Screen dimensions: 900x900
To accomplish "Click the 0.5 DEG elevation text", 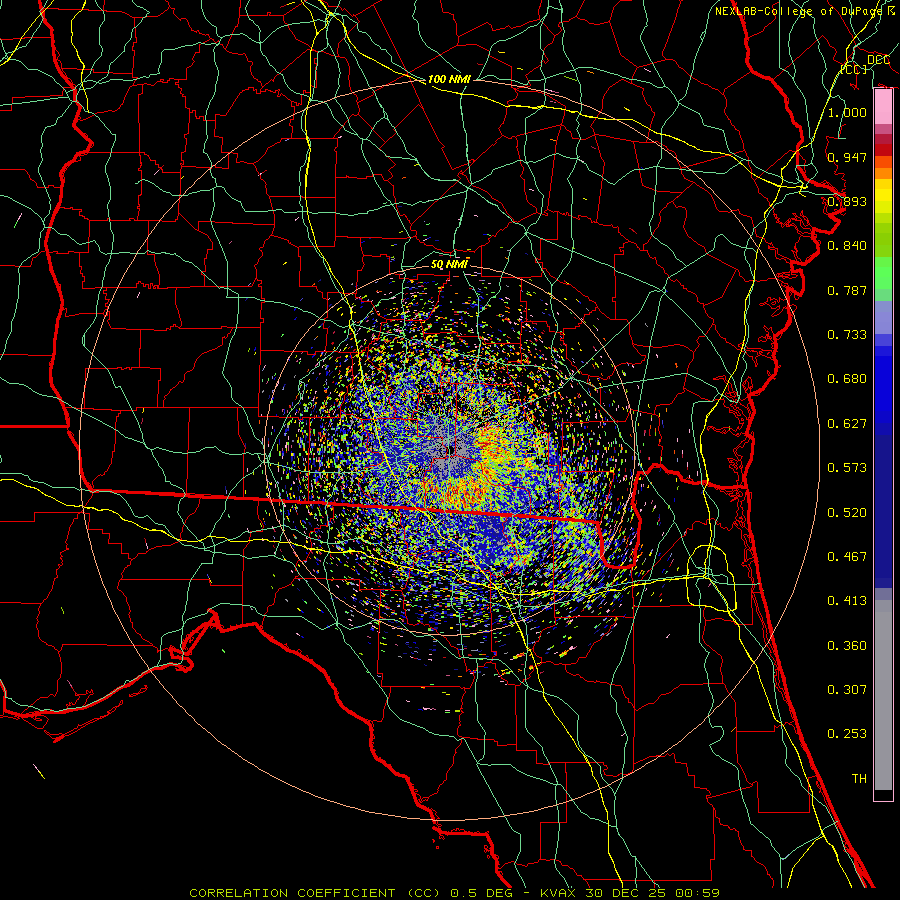I will pos(481,893).
